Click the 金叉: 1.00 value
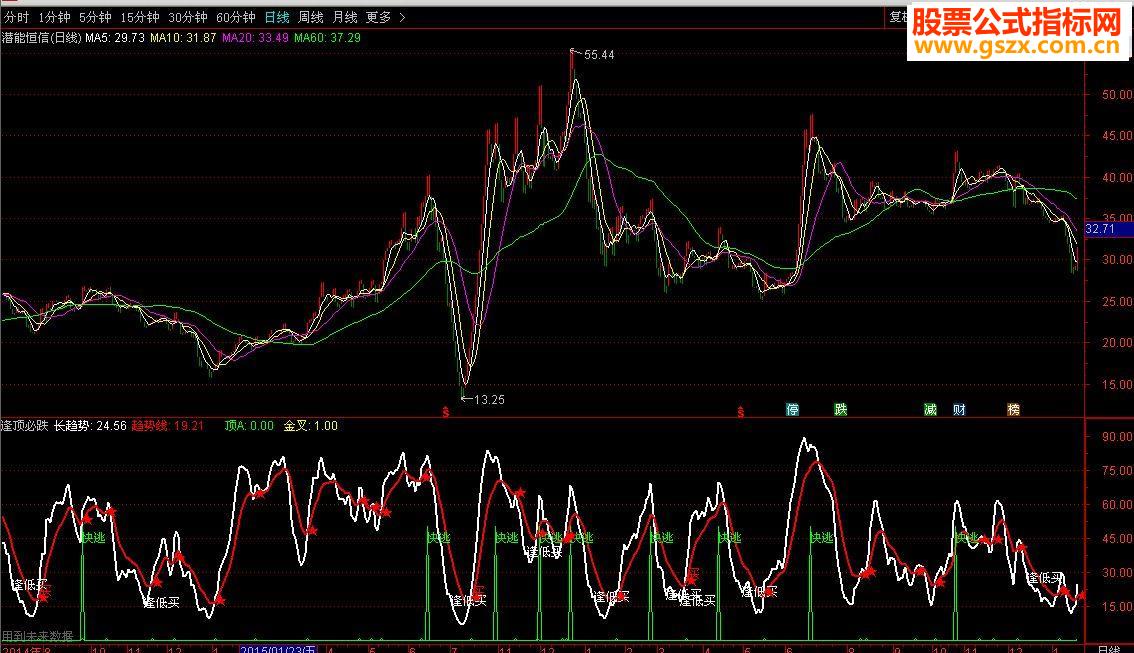The height and width of the screenshot is (653, 1134). pyautogui.click(x=310, y=426)
